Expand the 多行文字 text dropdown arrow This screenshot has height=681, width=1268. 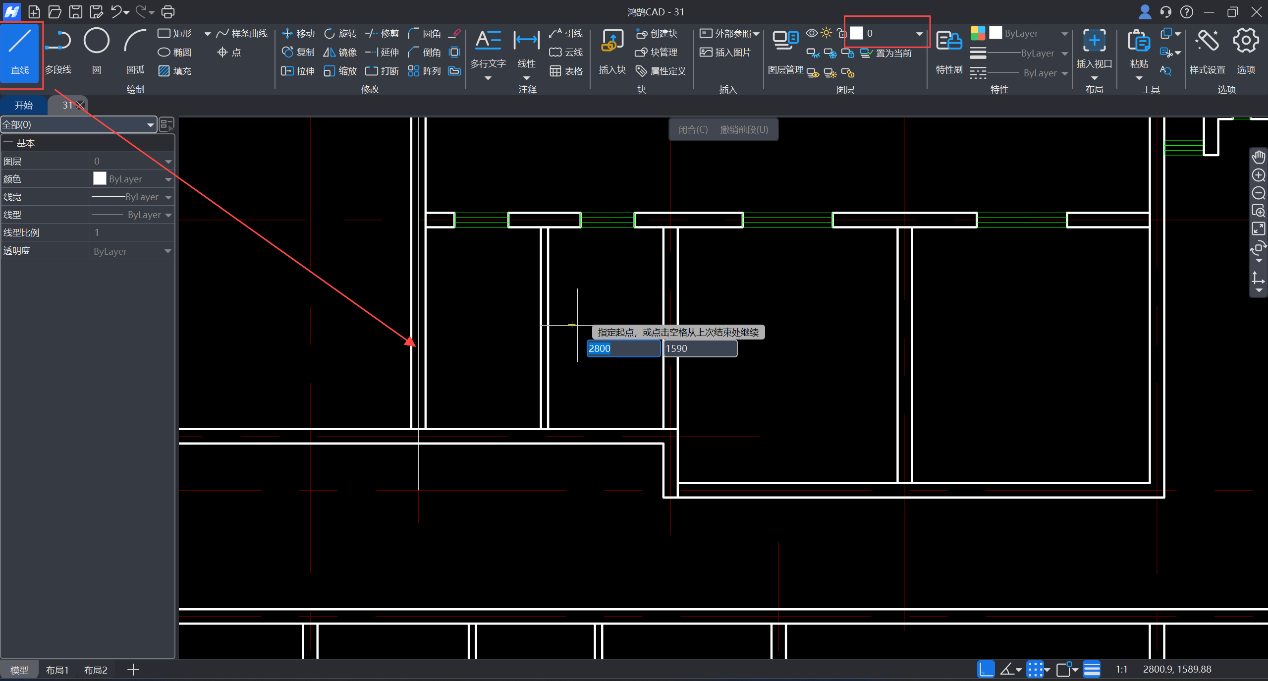coord(488,77)
